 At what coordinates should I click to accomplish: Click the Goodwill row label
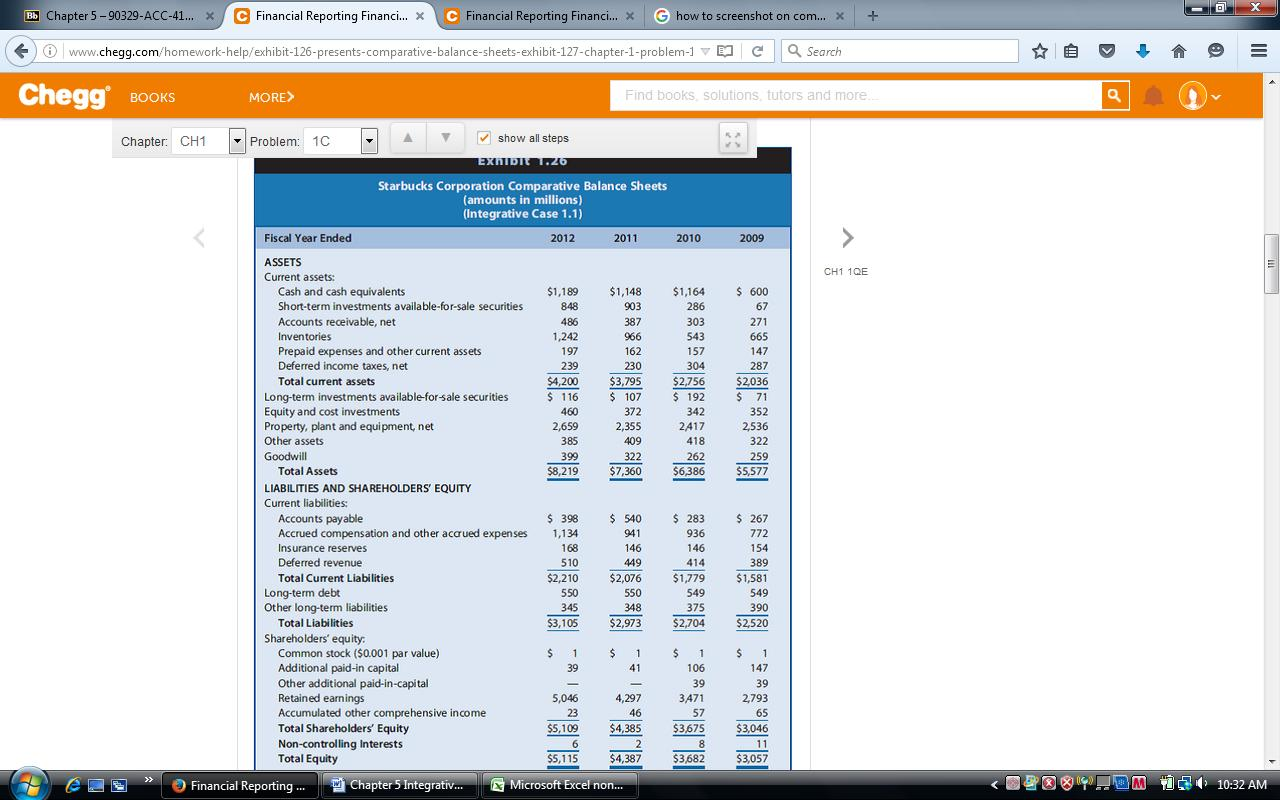(285, 456)
